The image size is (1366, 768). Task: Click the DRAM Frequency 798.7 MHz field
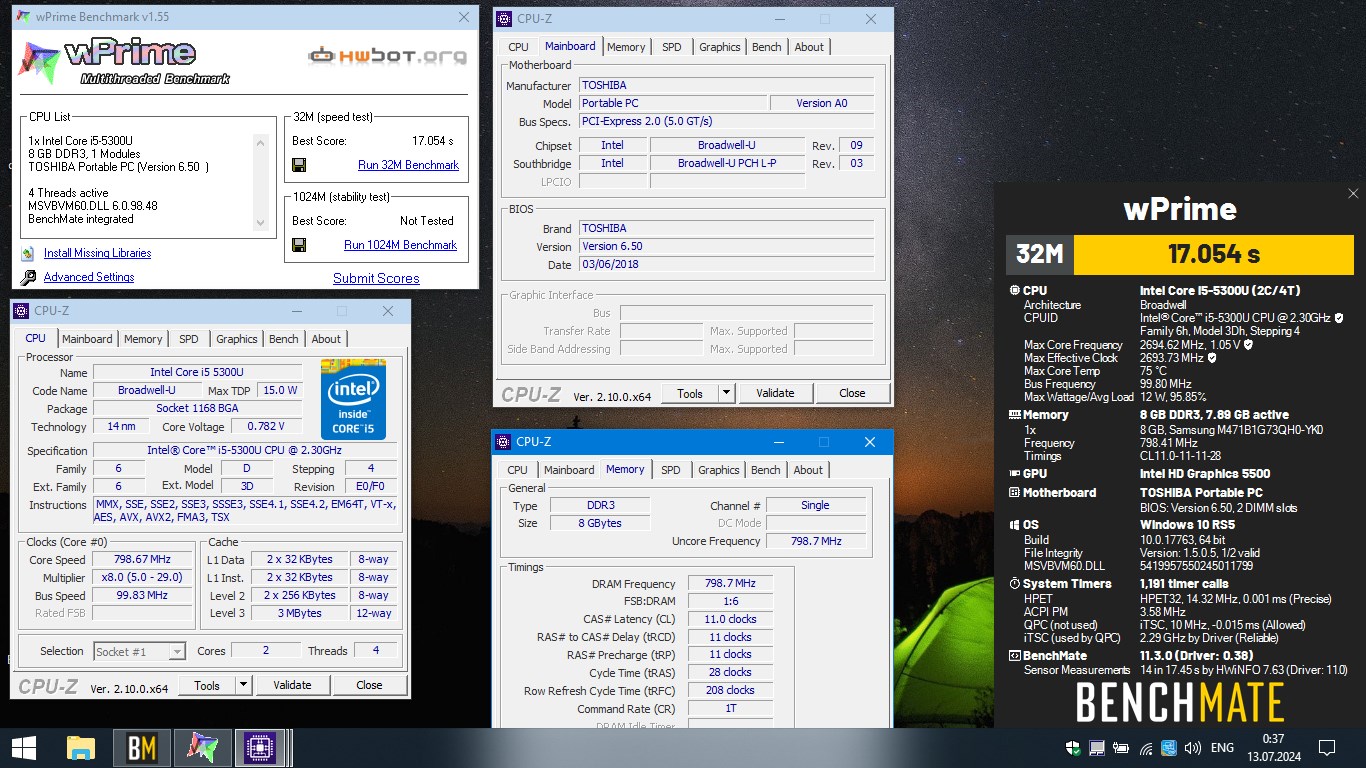[730, 583]
